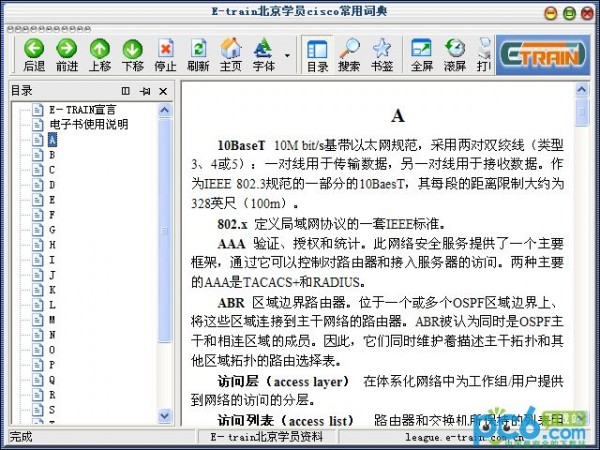Click the 访问列表 (access list) term
The width and height of the screenshot is (600, 450).
(x=285, y=421)
